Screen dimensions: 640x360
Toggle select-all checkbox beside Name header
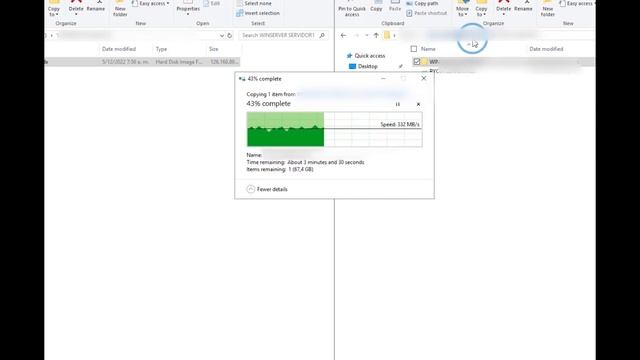413,49
